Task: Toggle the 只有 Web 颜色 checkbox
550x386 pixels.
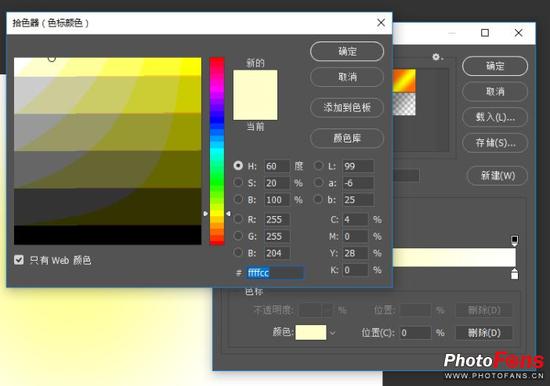Action: [19, 260]
